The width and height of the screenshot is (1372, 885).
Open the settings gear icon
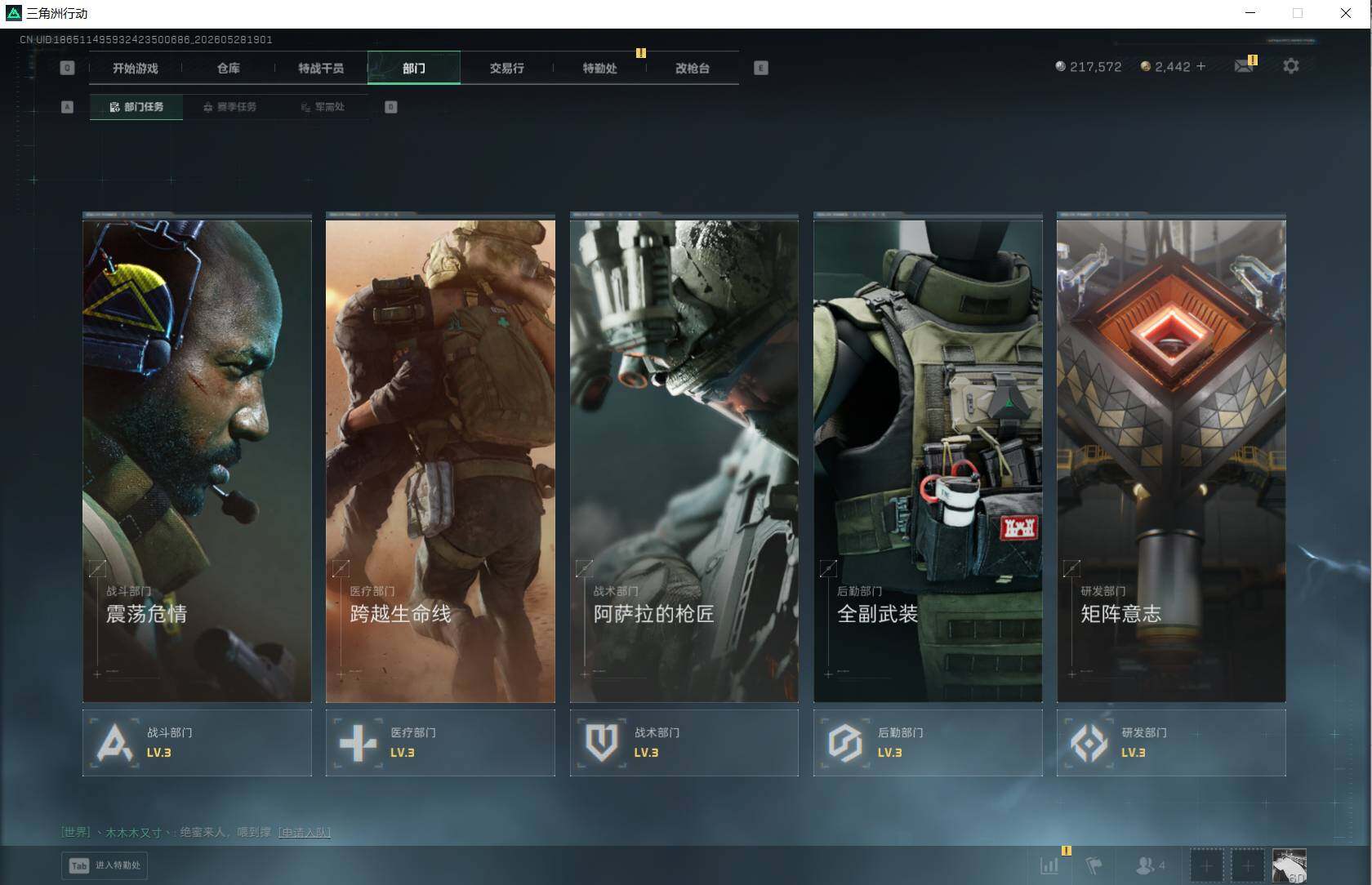coord(1291,66)
